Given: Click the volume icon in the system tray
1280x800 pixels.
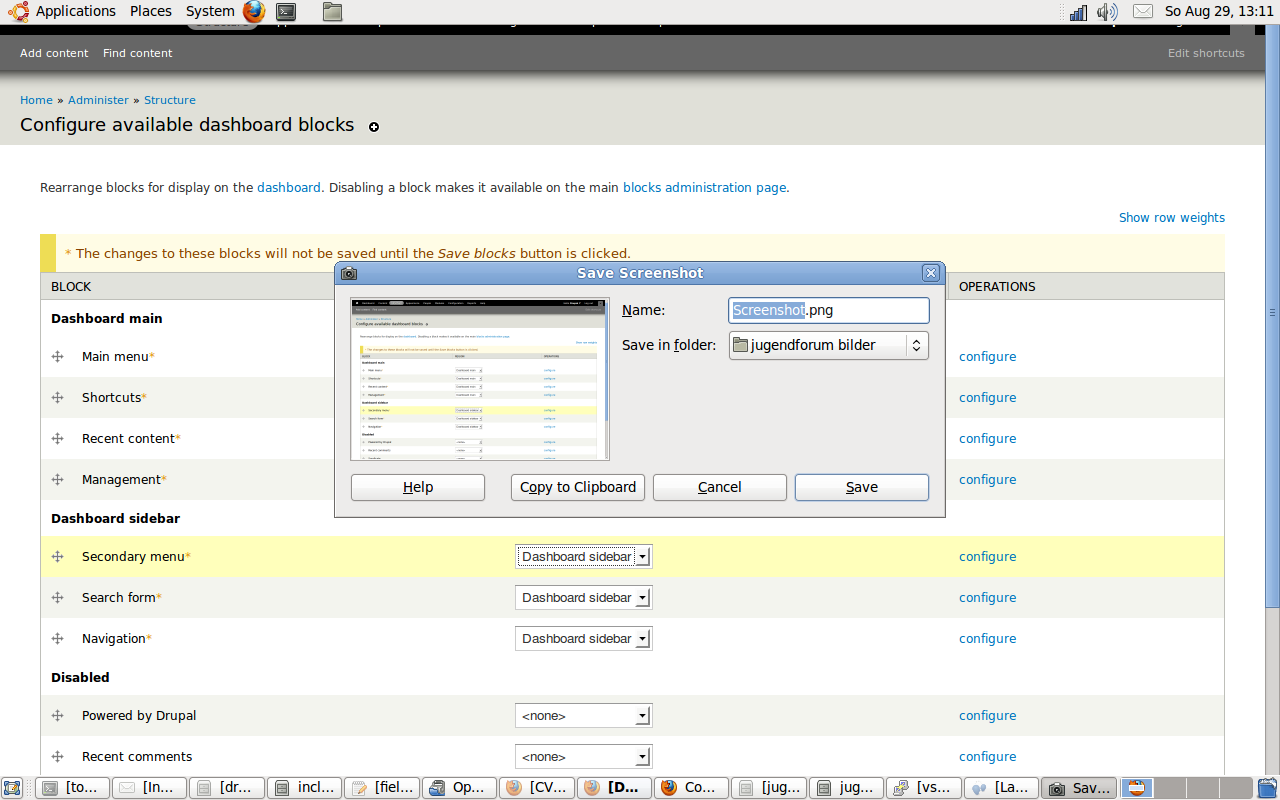Looking at the screenshot, I should 1107,11.
